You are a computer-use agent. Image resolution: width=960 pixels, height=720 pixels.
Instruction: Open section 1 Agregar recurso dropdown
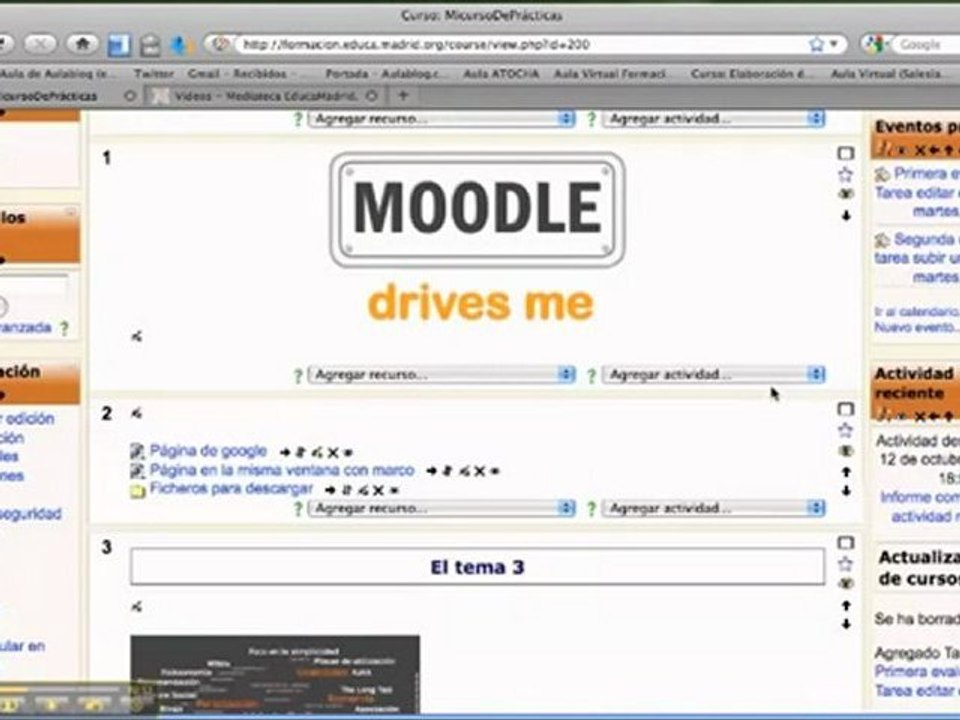(441, 374)
